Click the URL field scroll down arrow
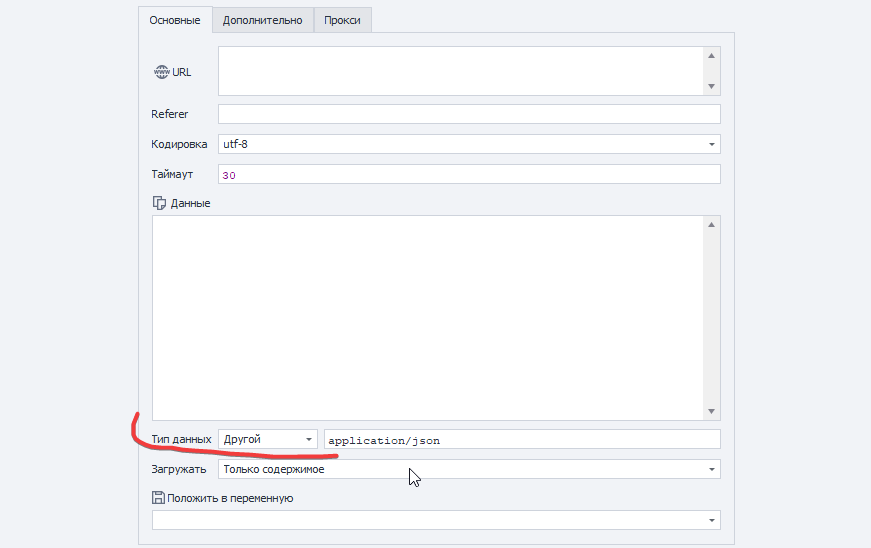The width and height of the screenshot is (871, 548). pos(712,87)
